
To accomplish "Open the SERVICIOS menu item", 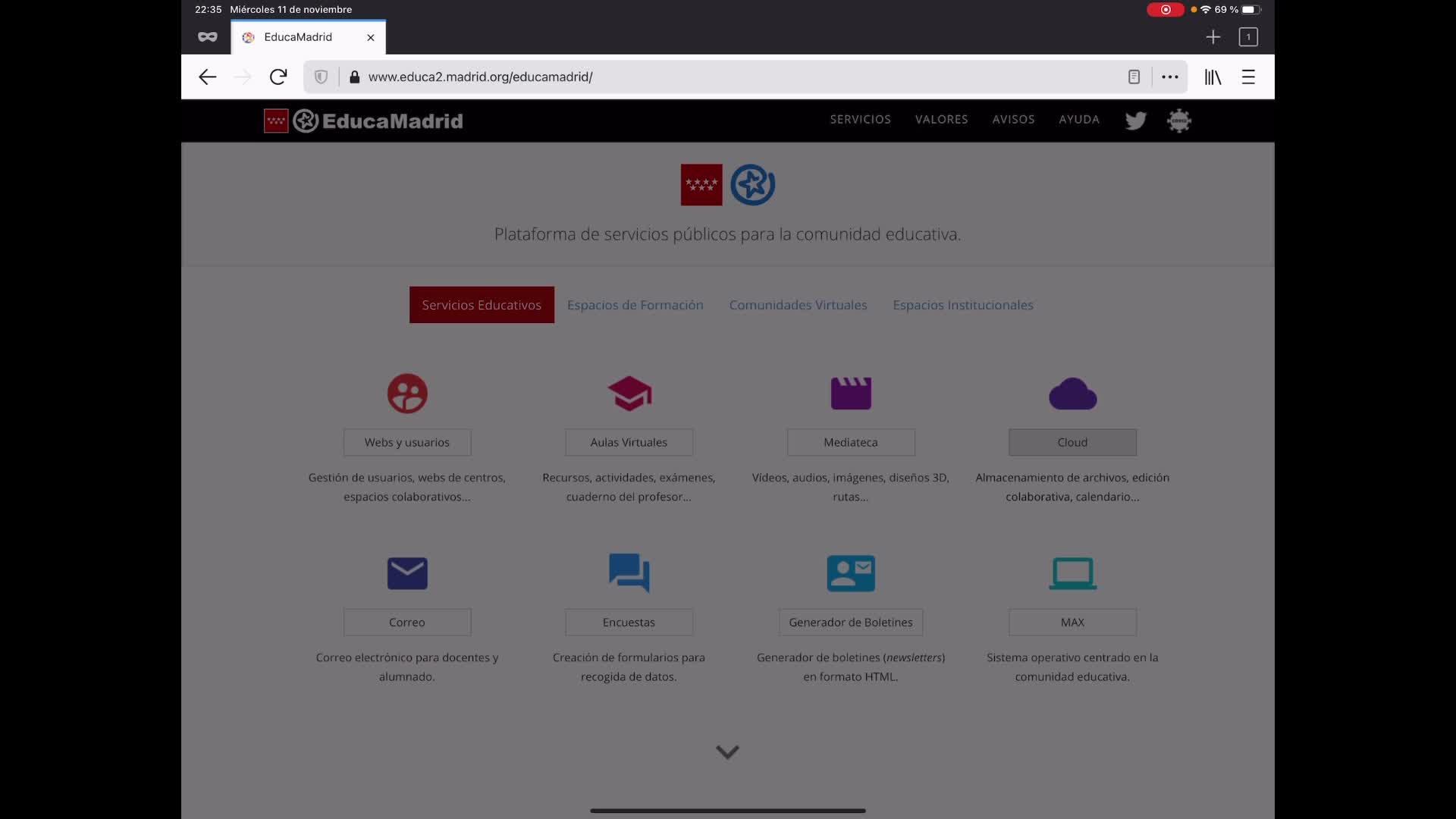I will [860, 120].
